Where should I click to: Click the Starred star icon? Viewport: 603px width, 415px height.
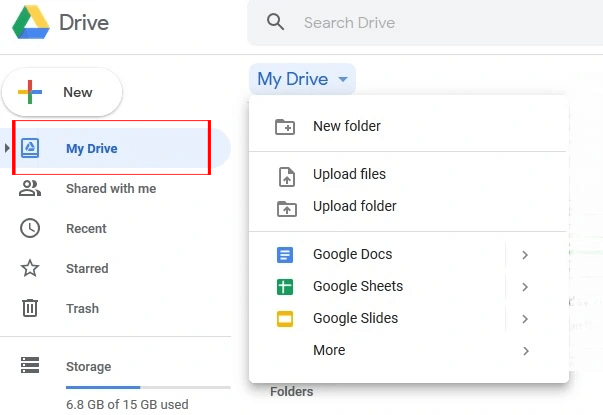pos(31,268)
